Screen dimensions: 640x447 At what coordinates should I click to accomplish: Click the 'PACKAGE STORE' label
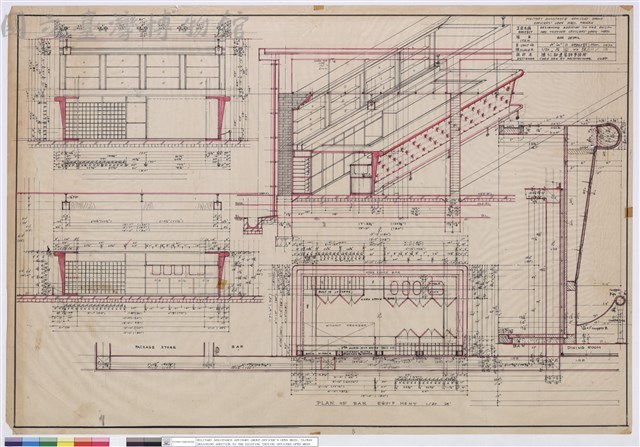[155, 347]
